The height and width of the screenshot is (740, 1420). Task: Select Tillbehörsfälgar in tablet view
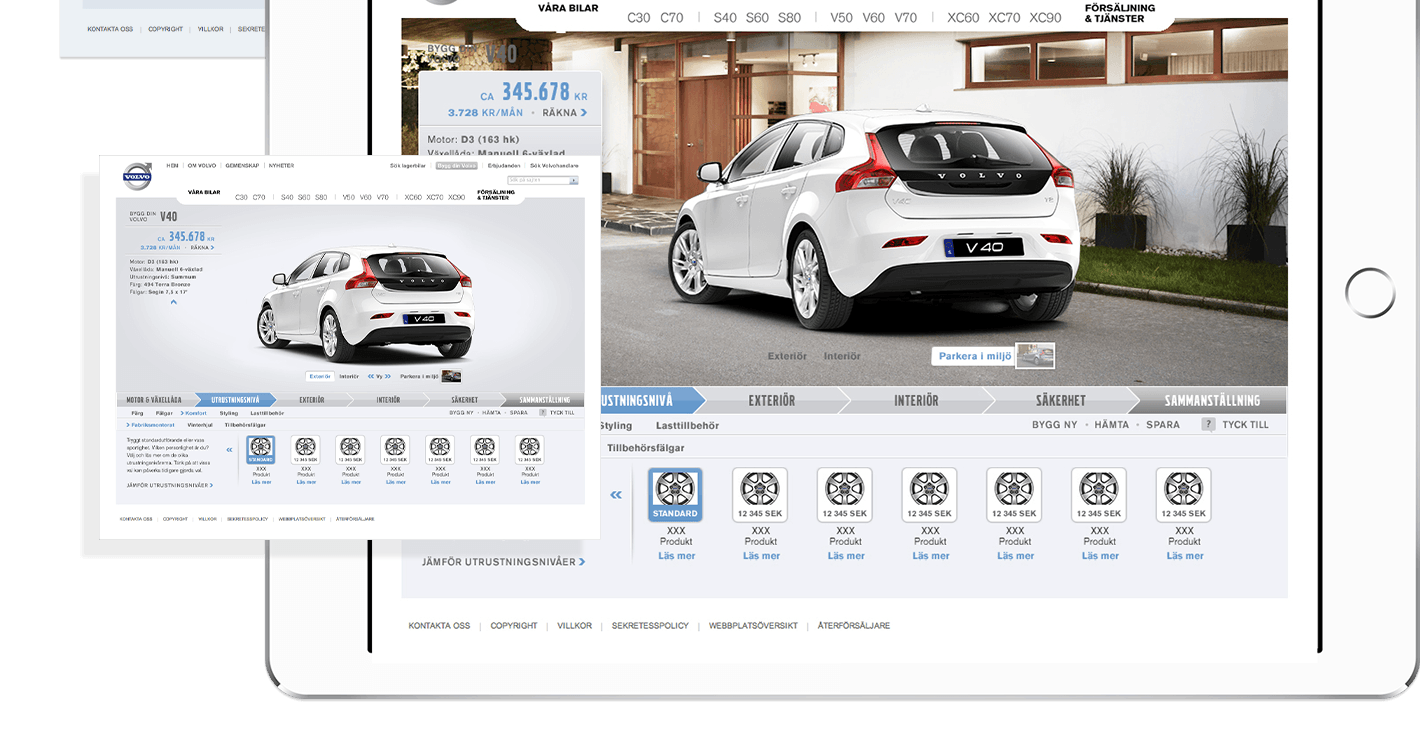[646, 448]
